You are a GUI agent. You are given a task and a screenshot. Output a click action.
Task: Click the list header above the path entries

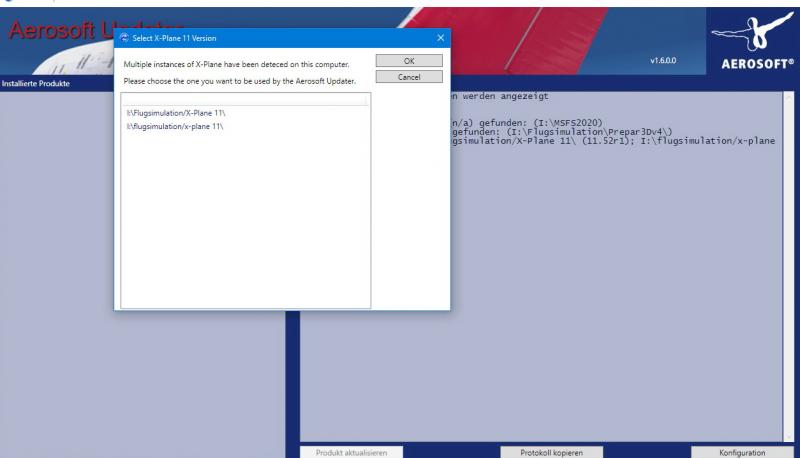pos(244,99)
